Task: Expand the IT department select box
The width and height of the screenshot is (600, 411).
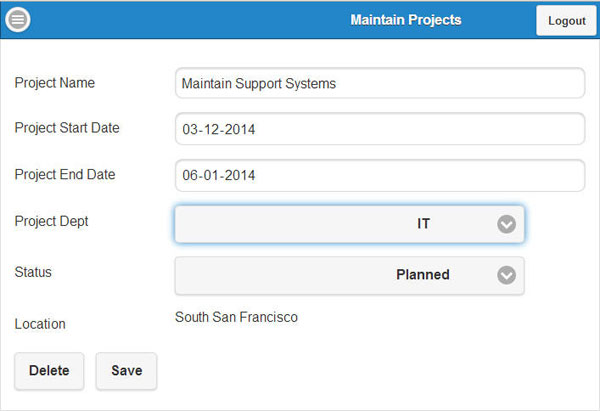Action: [349, 224]
